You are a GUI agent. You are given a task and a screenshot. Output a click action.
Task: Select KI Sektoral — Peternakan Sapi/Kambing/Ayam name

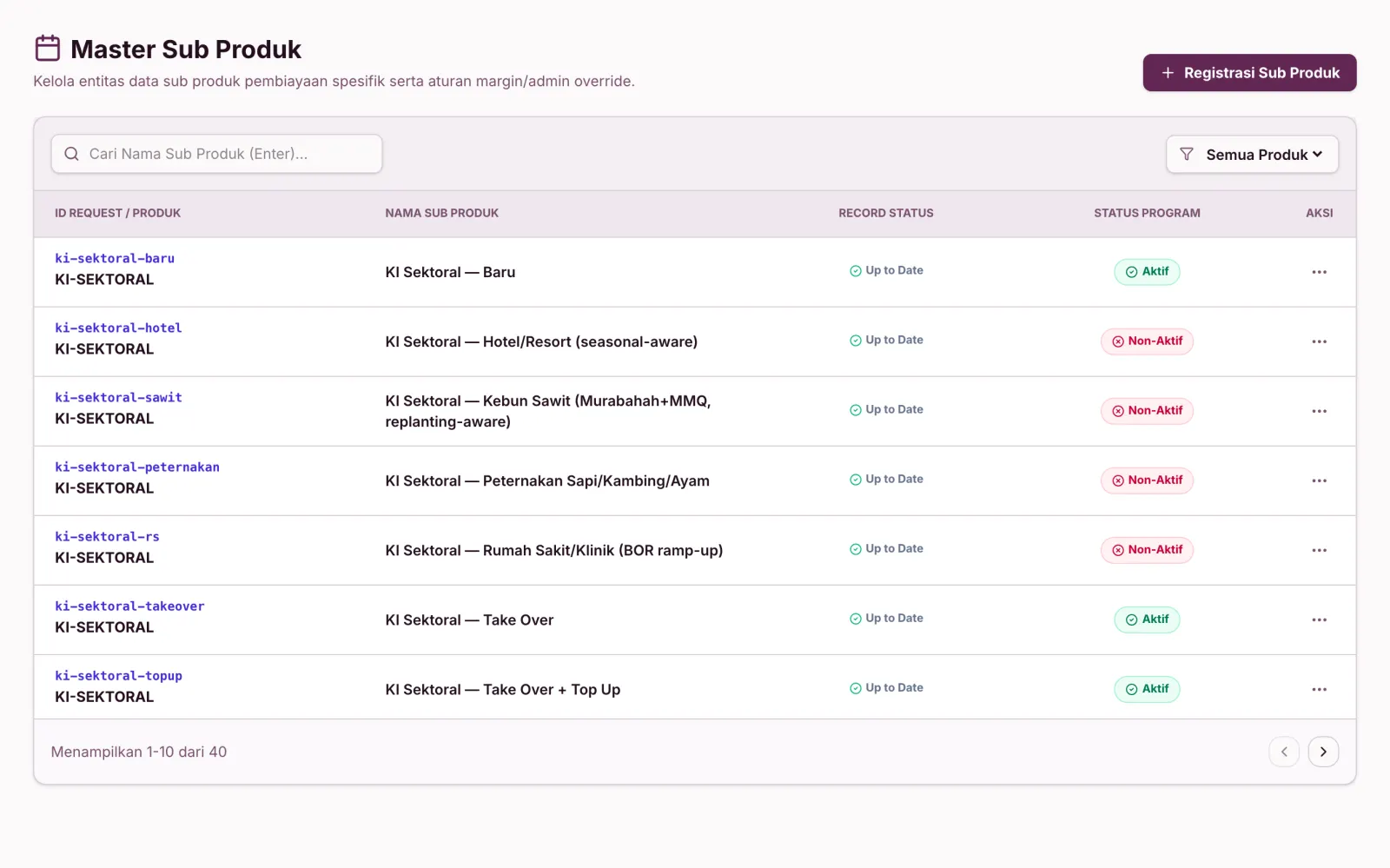[547, 480]
